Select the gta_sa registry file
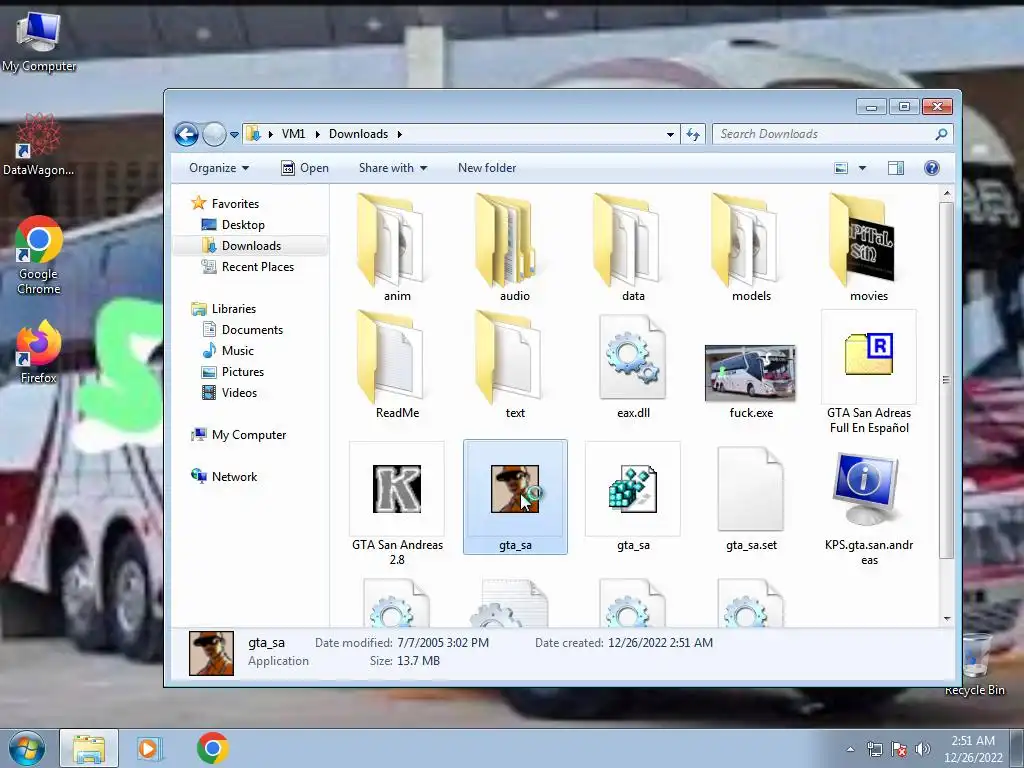This screenshot has height=768, width=1024. click(633, 498)
